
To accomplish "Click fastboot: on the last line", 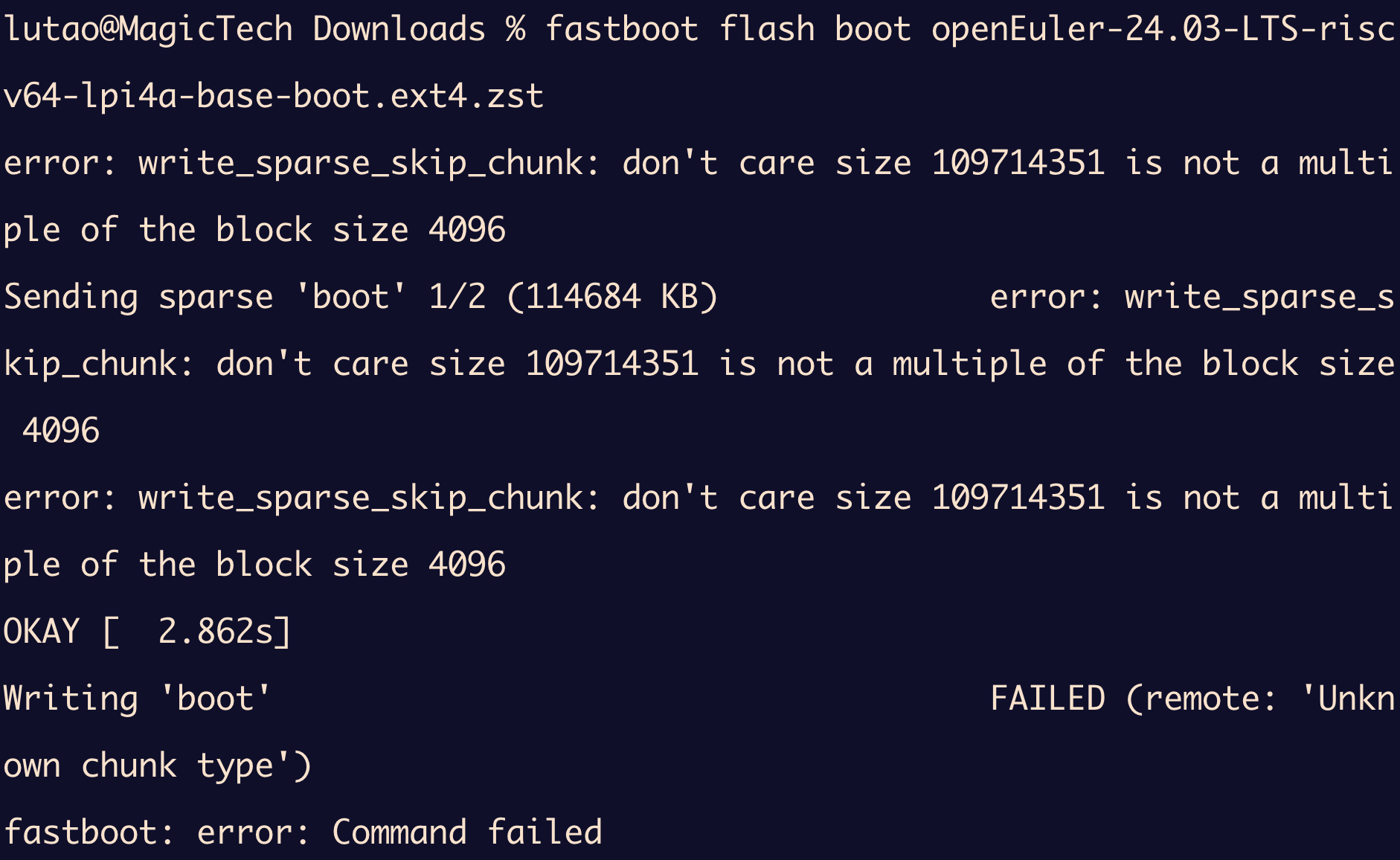I will tap(89, 833).
